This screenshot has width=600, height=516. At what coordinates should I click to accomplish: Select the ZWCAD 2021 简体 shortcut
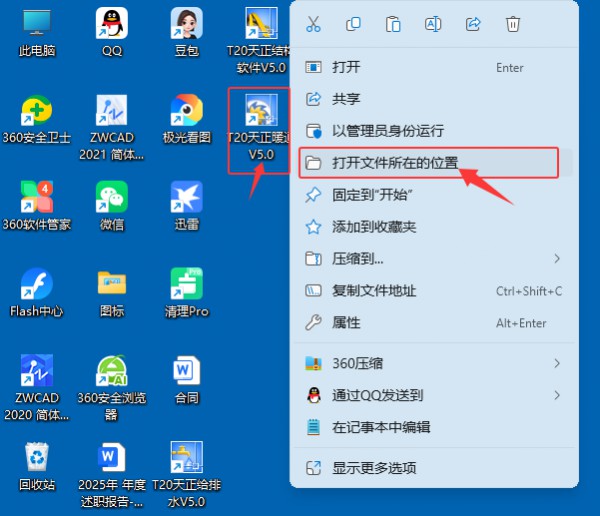click(x=112, y=128)
